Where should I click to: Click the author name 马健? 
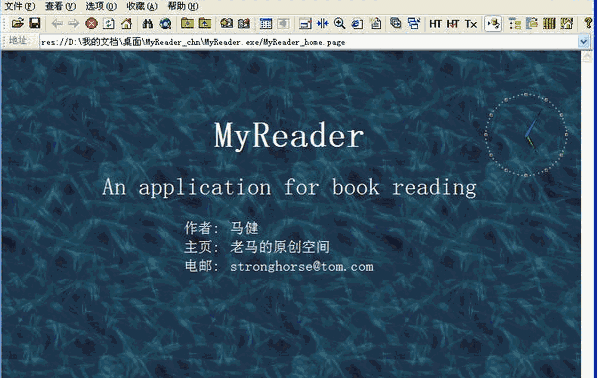point(244,228)
